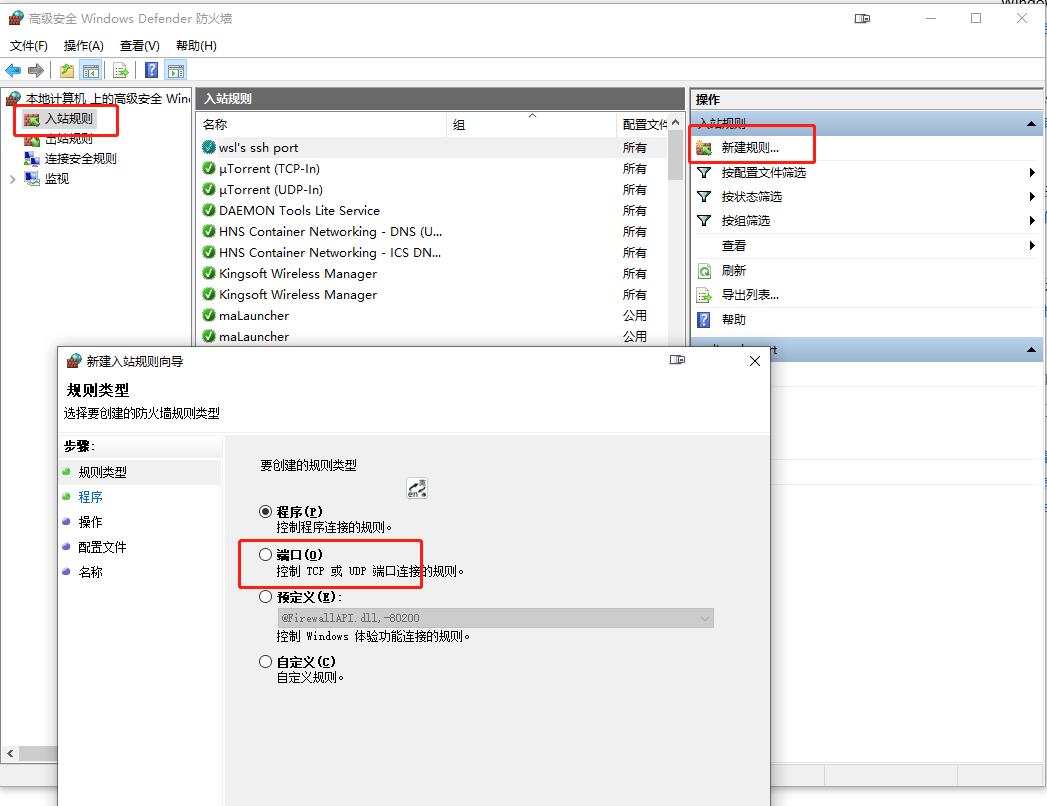
Task: Open the 按配置文件筛选 action
Action: (763, 173)
